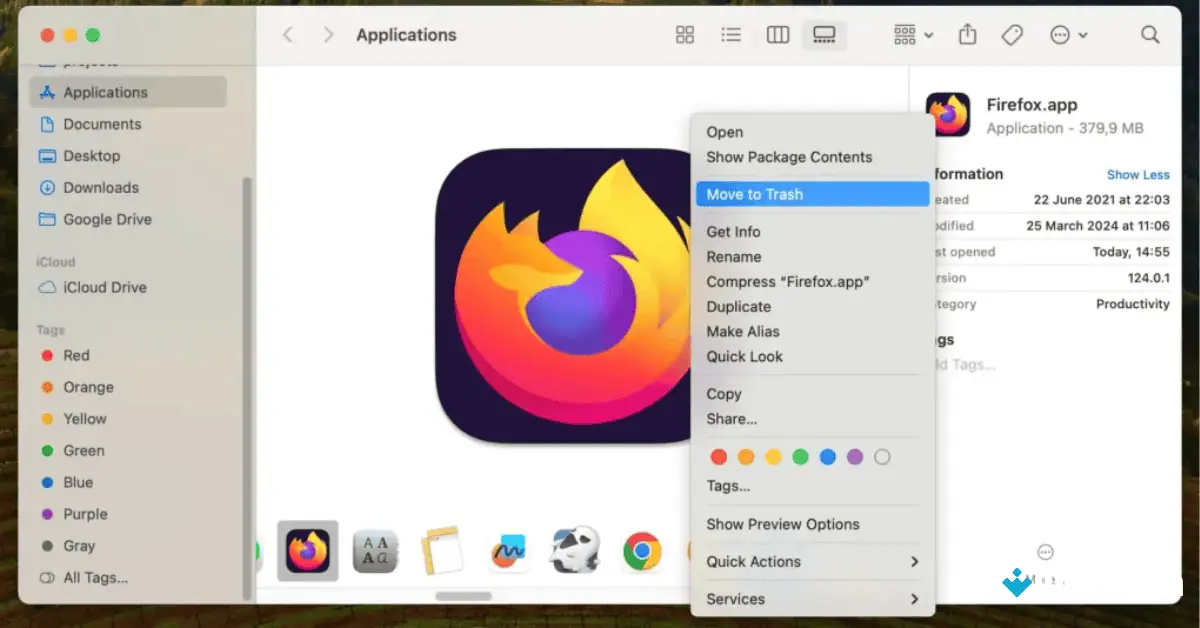Click the horizontal scrollbar at the bottom
This screenshot has height=628, width=1200.
[x=463, y=594]
